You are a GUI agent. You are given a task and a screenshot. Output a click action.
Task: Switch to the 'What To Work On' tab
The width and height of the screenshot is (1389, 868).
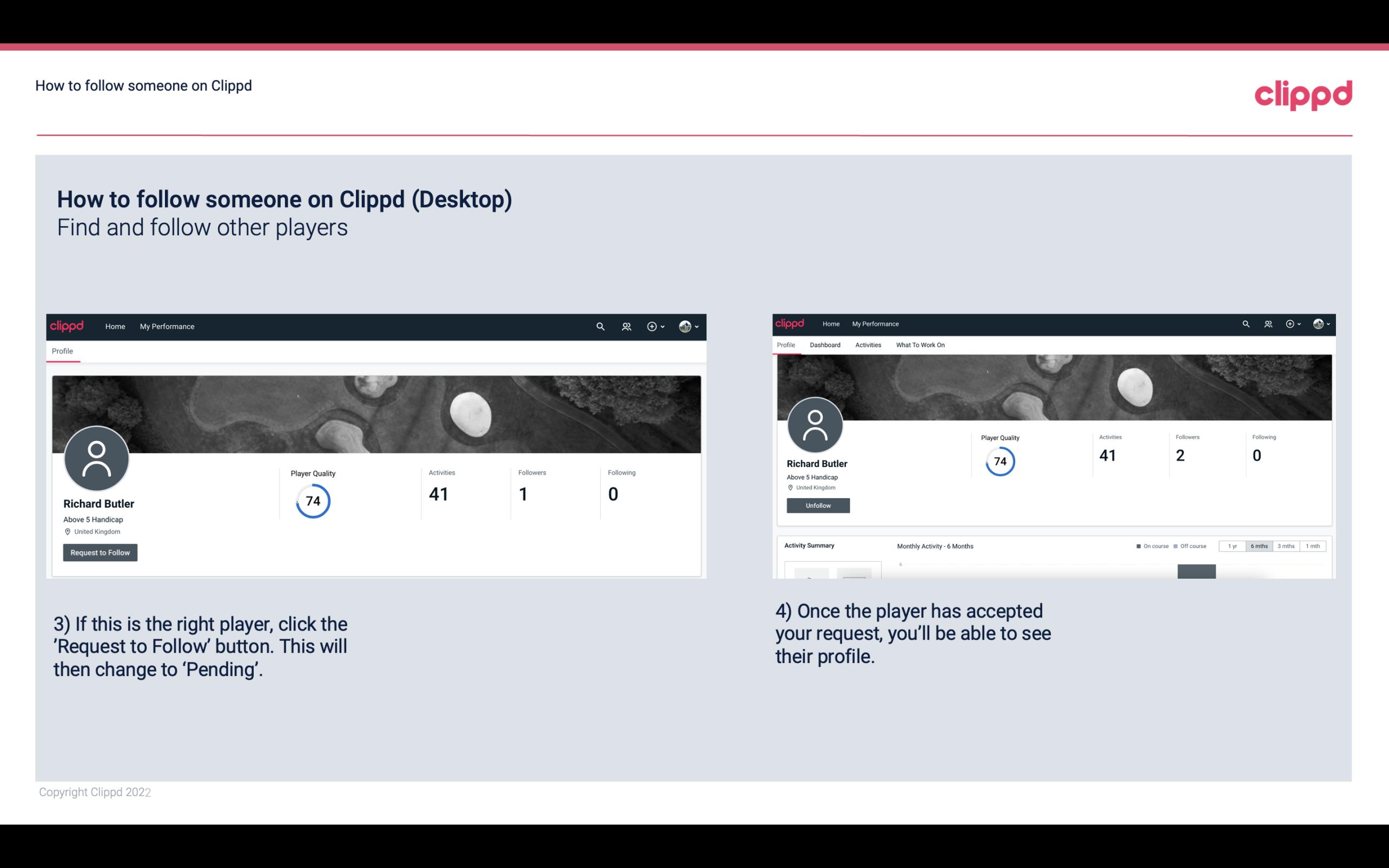coord(920,345)
